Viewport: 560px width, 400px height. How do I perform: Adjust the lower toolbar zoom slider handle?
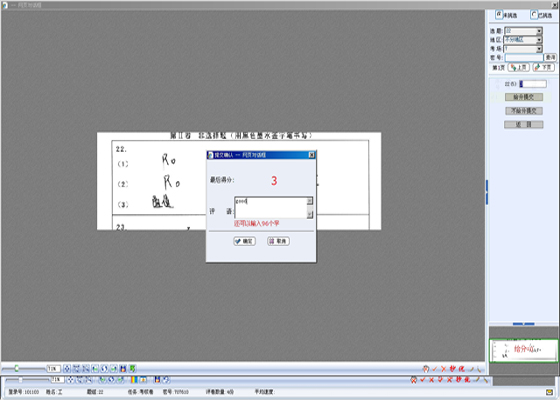coord(20,379)
